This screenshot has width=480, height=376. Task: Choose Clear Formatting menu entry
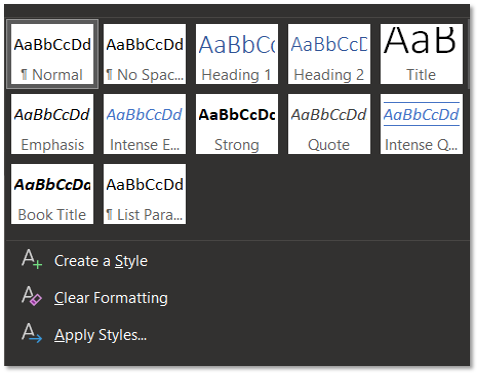point(237,298)
